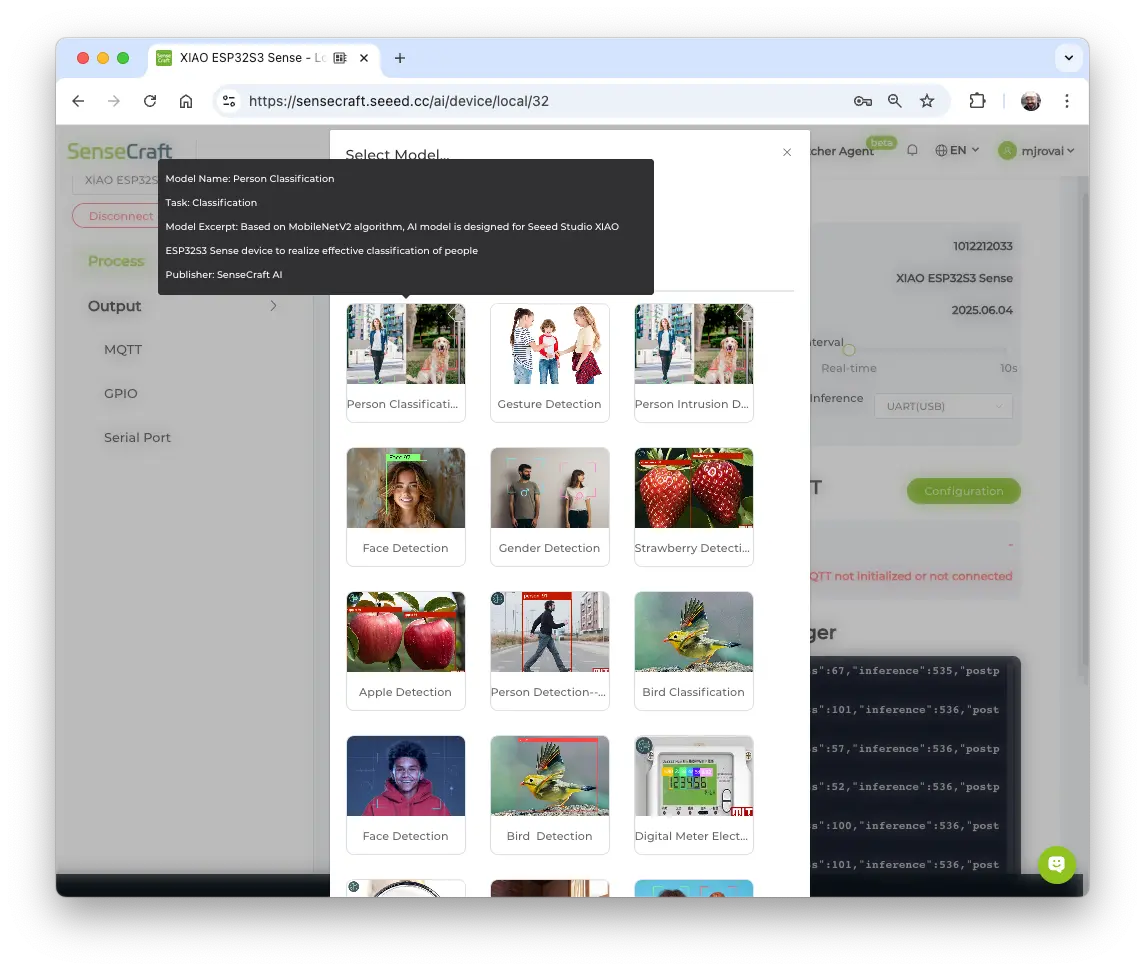Viewport: 1145px width, 971px height.
Task: Click the browser home icon
Action: click(186, 101)
